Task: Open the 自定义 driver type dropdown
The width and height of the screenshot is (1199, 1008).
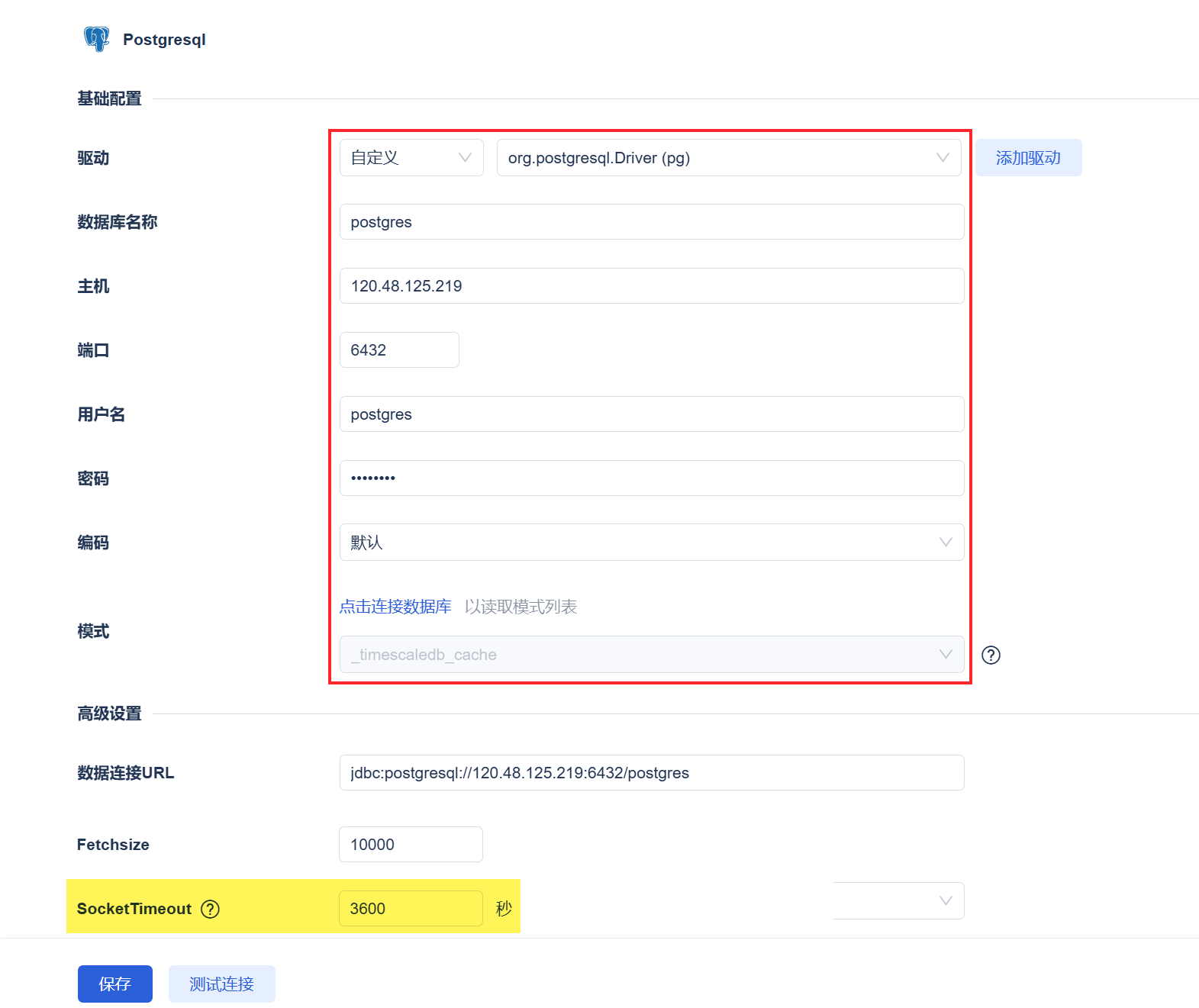Action: (411, 158)
